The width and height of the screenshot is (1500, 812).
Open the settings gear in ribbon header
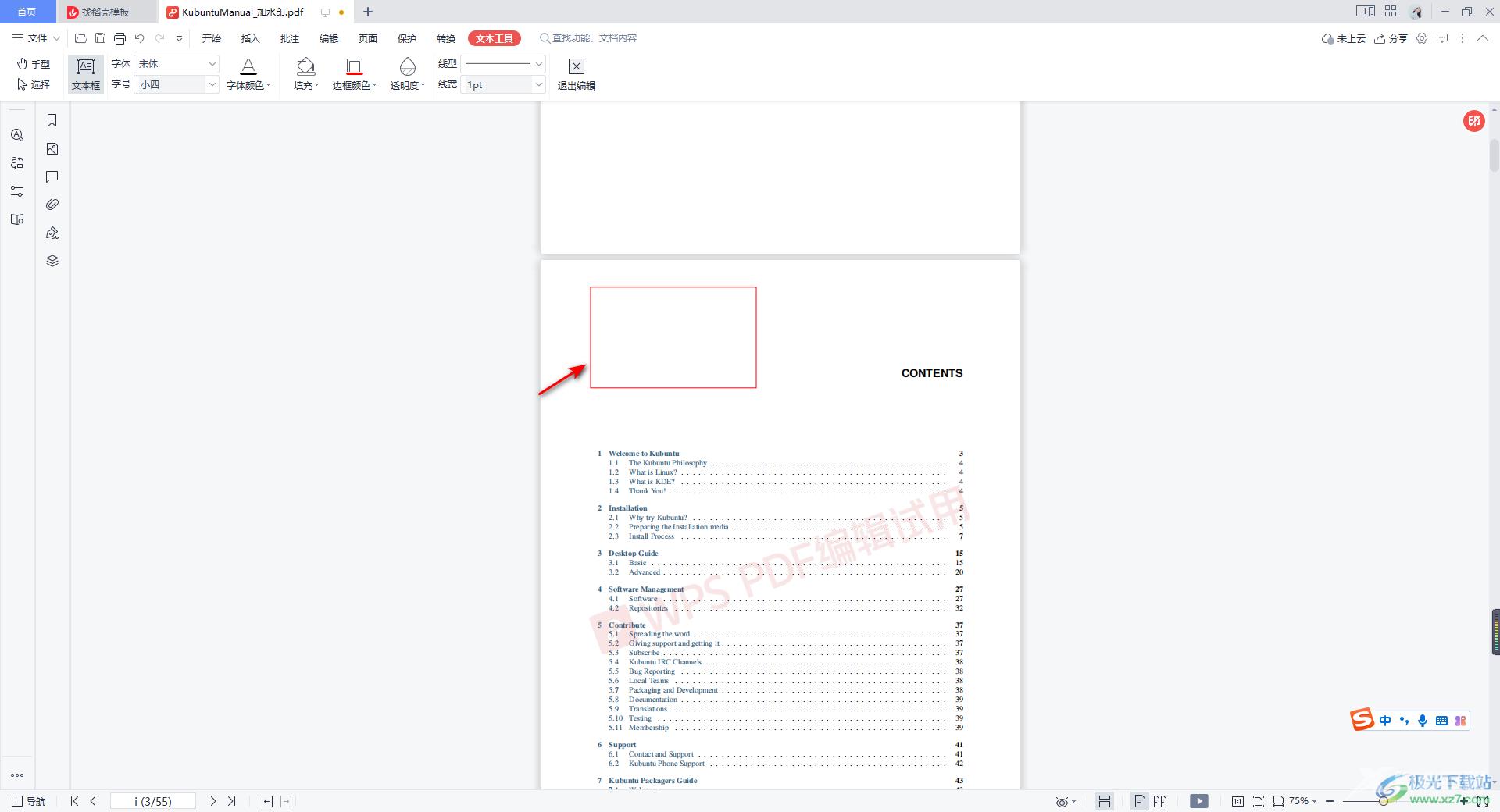coord(1422,38)
